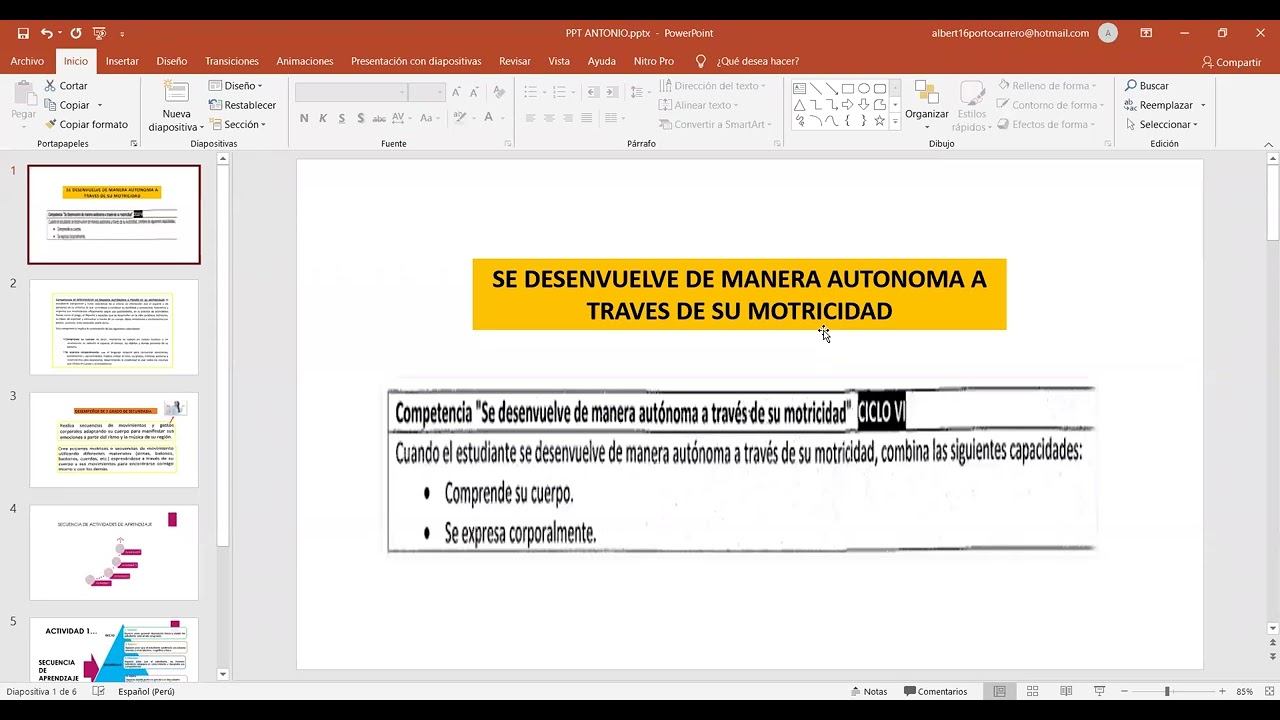The width and height of the screenshot is (1280, 720).
Task: Click Estilos rápidos button
Action: click(971, 106)
